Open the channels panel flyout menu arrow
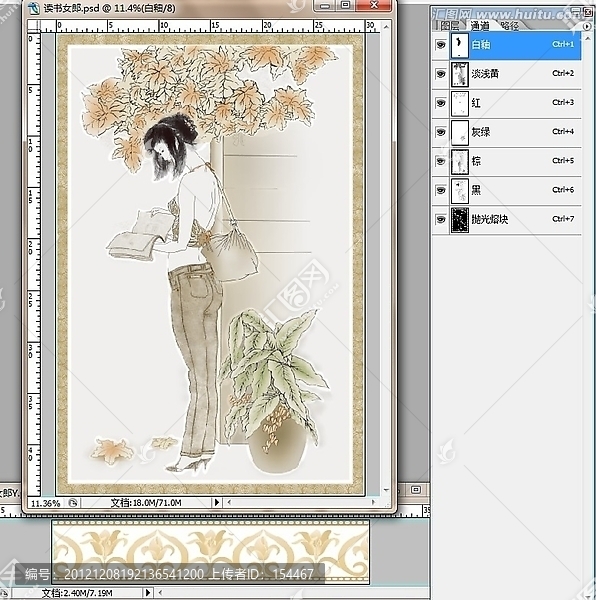The width and height of the screenshot is (596, 600). 587,26
